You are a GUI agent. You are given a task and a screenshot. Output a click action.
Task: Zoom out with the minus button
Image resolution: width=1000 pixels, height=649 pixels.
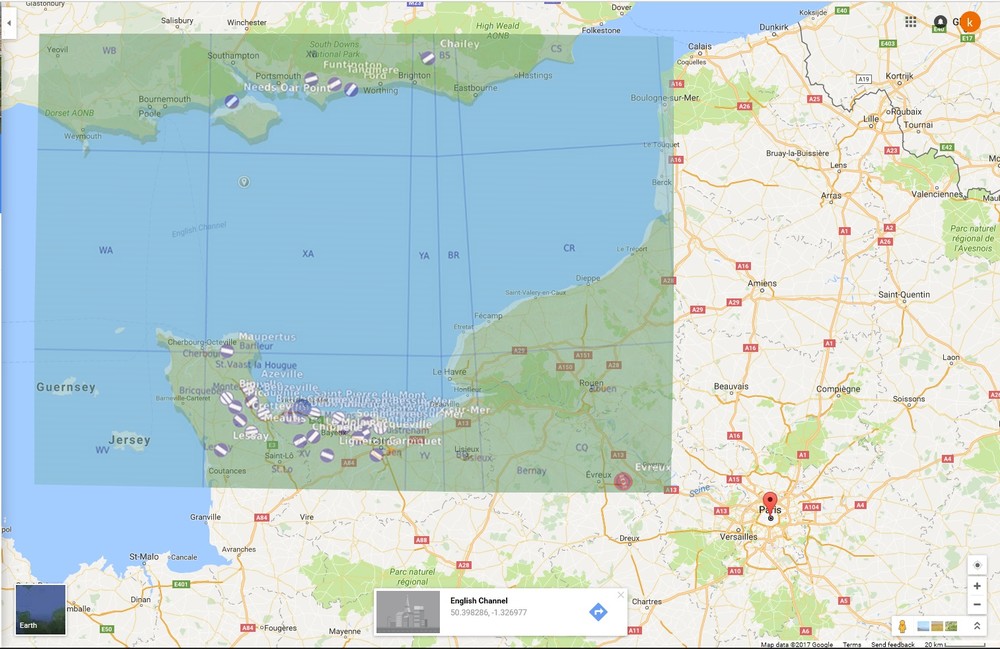pyautogui.click(x=977, y=604)
